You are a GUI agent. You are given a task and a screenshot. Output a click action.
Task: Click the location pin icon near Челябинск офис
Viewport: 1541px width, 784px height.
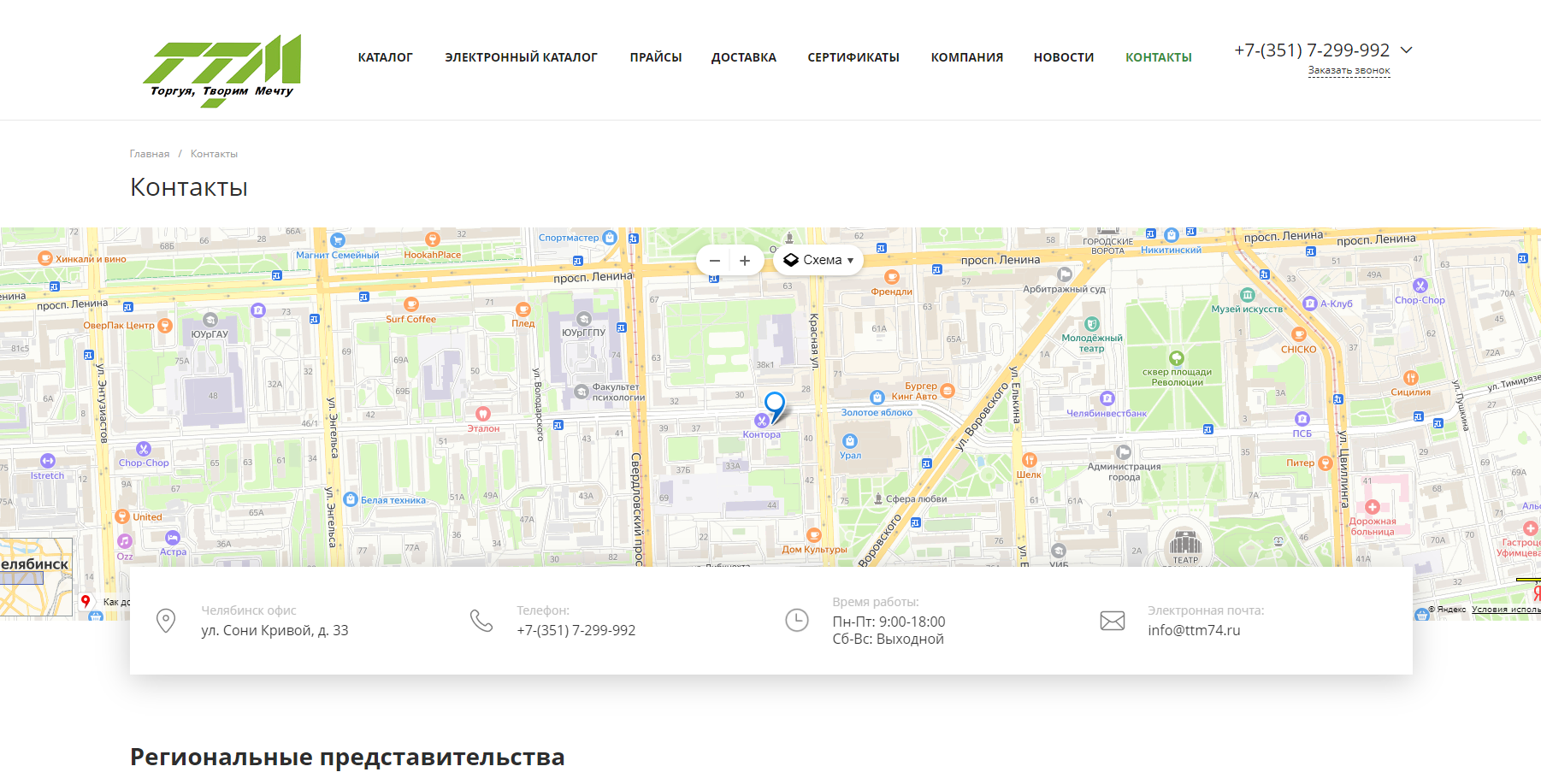tap(166, 620)
